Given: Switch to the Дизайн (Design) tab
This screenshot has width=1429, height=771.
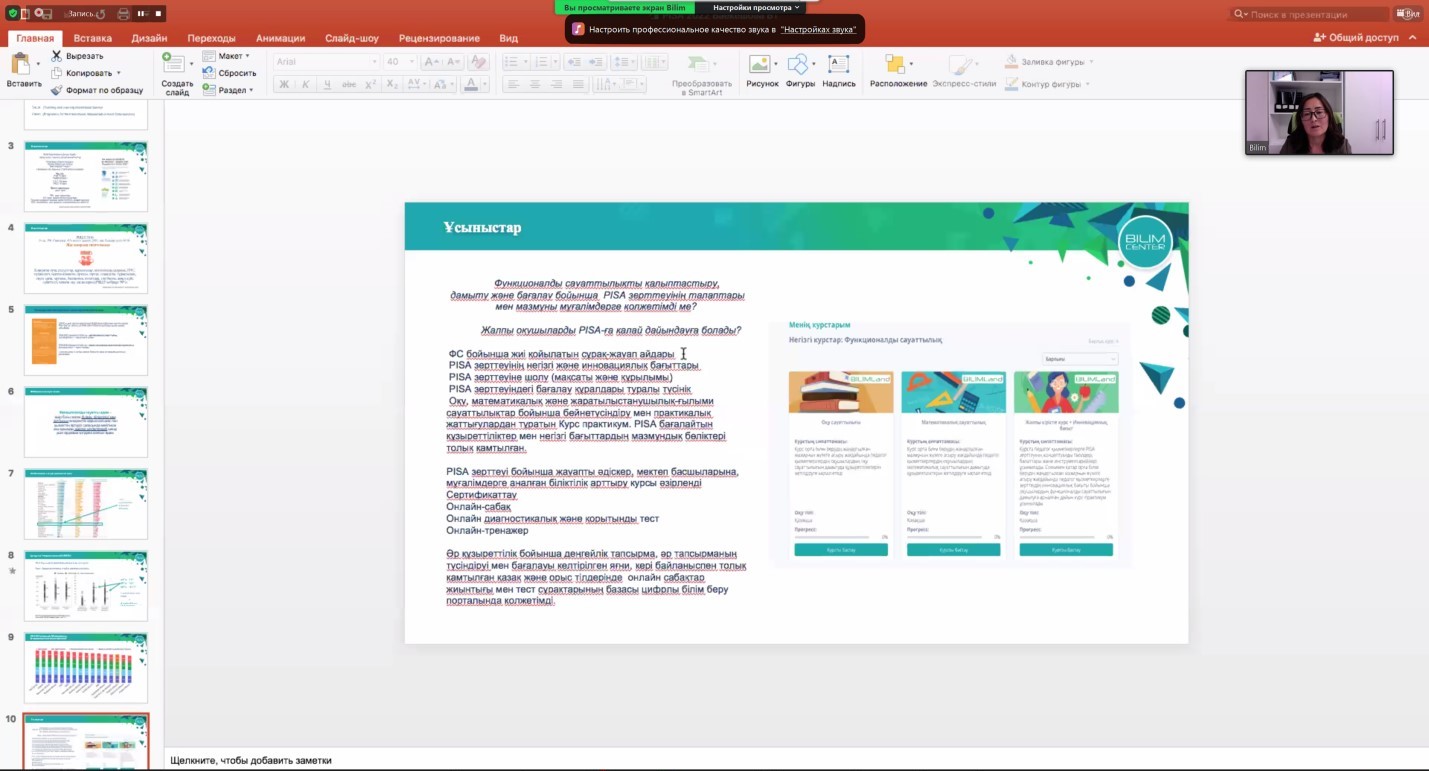Looking at the screenshot, I should point(149,38).
